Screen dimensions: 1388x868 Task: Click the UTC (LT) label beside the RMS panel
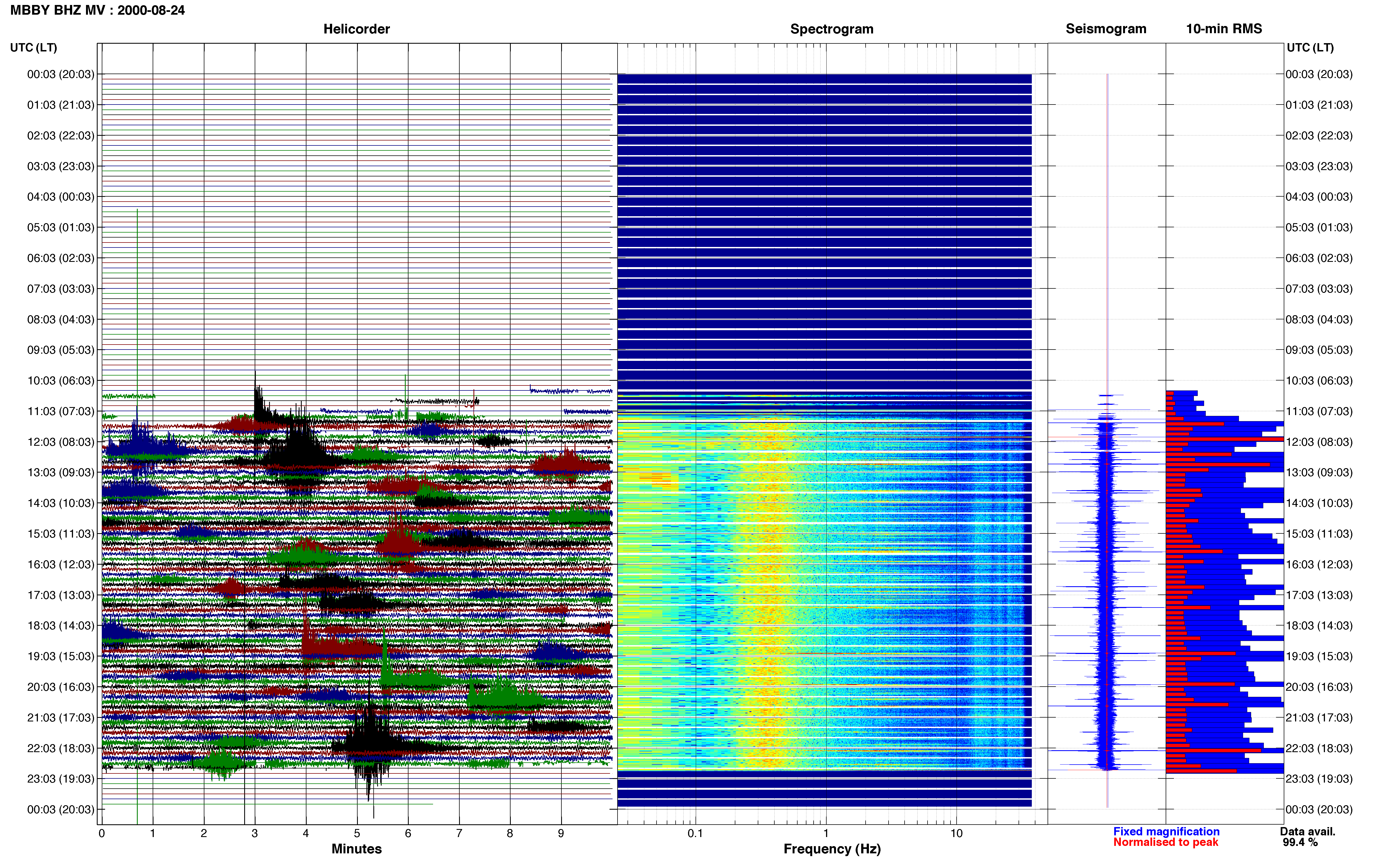point(1311,48)
